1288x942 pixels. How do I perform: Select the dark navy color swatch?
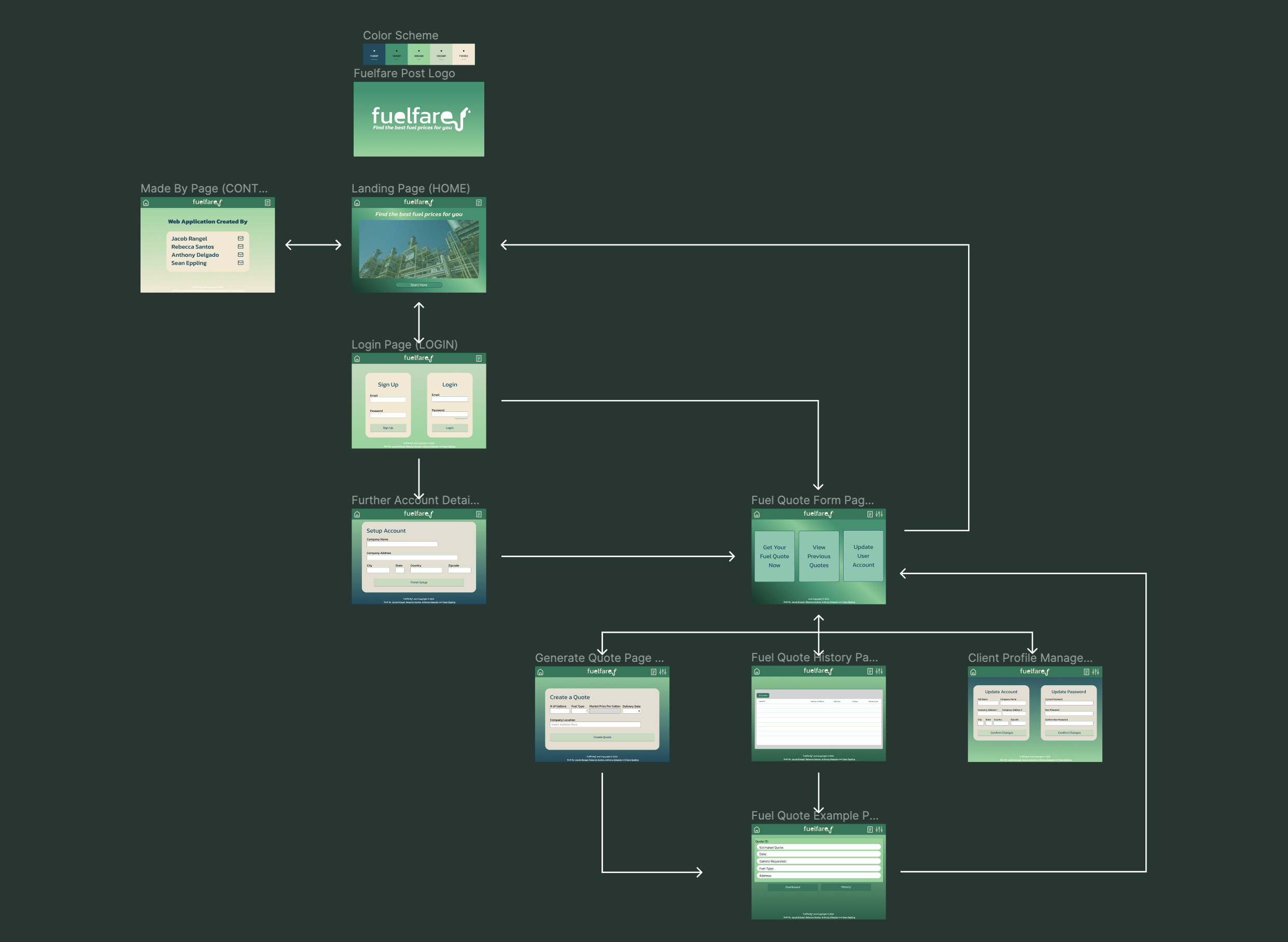(x=374, y=54)
